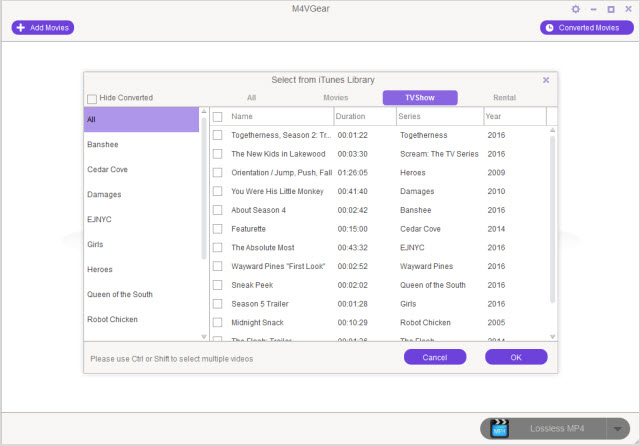This screenshot has height=446, width=640.
Task: Close the Select from iTunes Library dialog
Action: 546,80
